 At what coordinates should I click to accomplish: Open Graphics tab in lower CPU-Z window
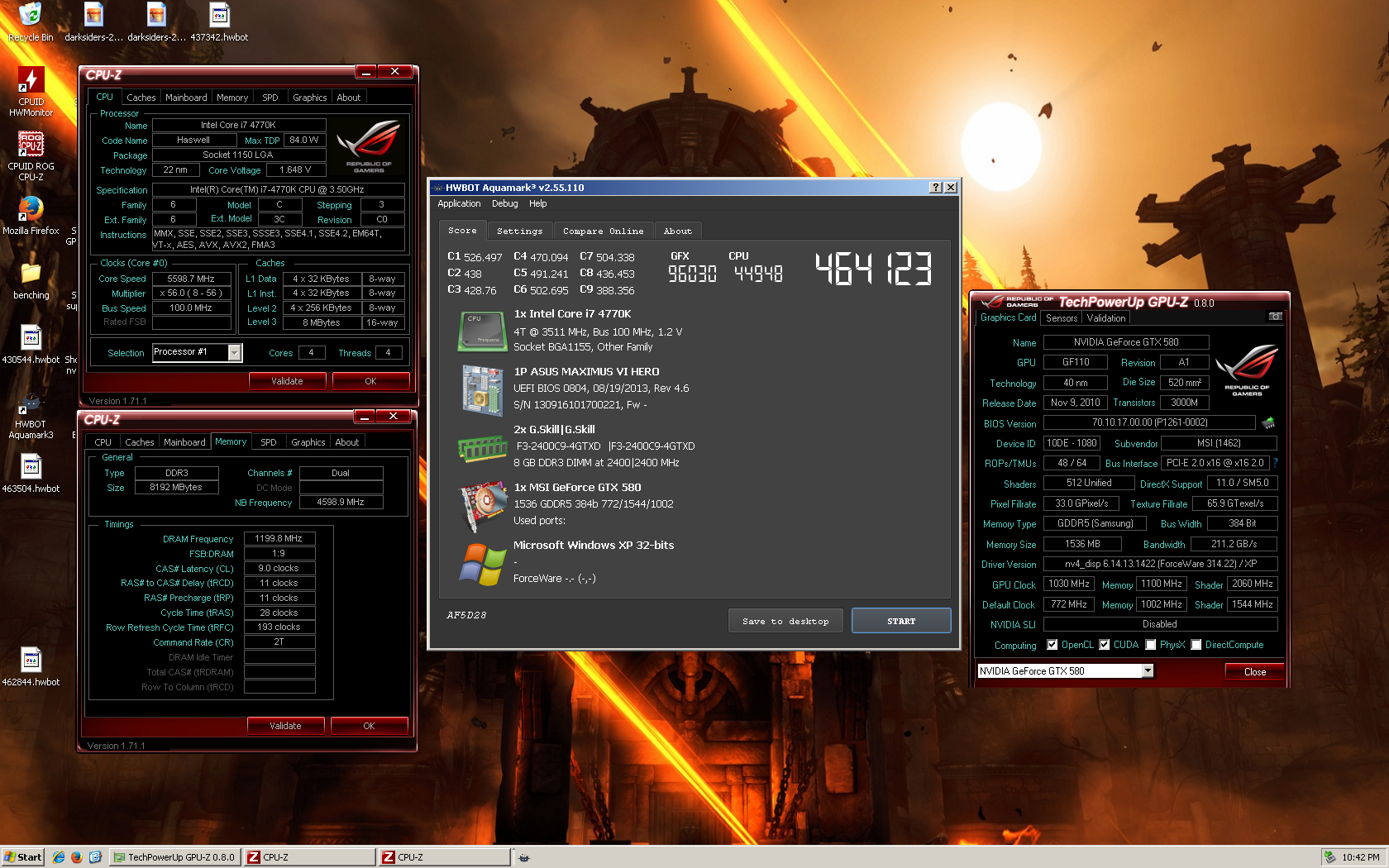click(308, 442)
